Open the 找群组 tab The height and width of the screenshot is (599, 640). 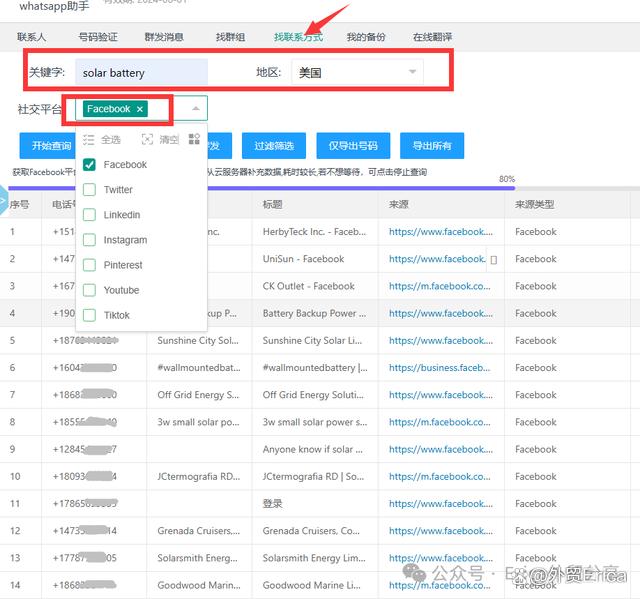click(231, 37)
